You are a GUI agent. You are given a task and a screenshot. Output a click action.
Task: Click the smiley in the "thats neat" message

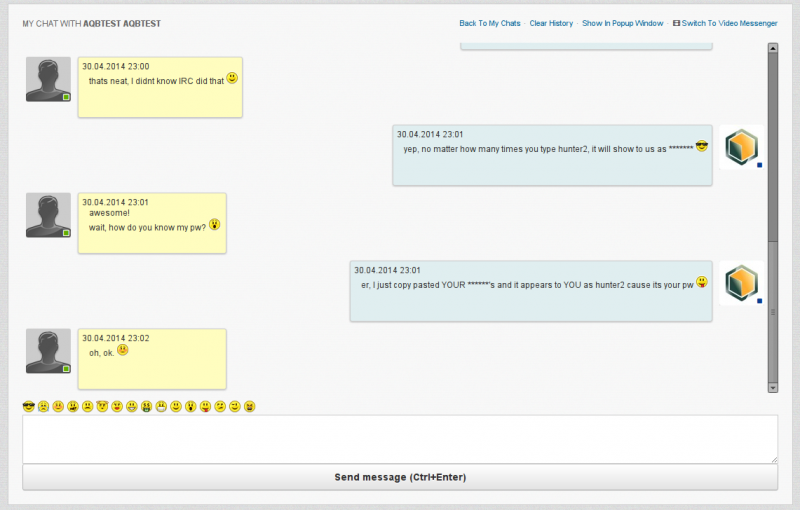click(232, 78)
